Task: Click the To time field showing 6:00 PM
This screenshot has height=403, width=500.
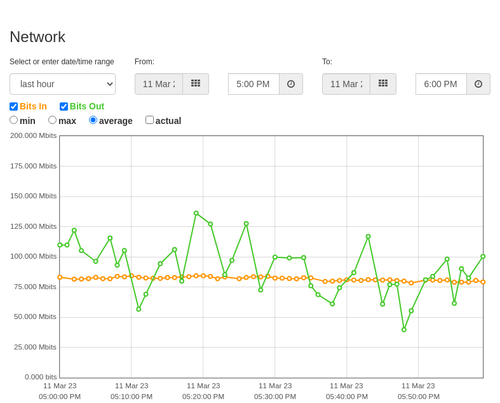Action: click(441, 84)
